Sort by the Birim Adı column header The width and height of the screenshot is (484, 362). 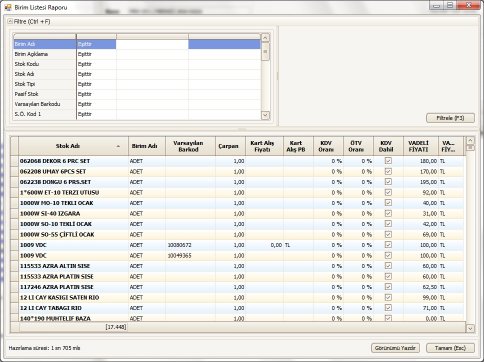tap(147, 146)
